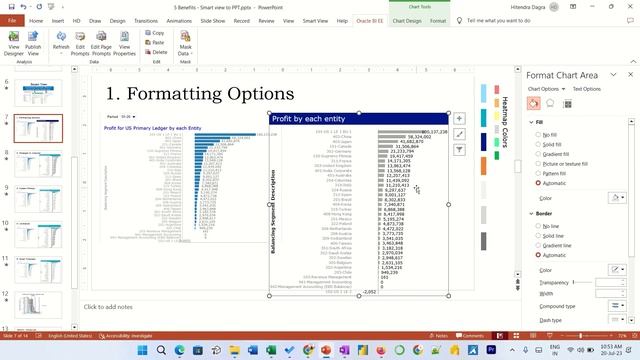Open Chart Filters funnel button
Screen dimensions: 640x360
tap(459, 150)
